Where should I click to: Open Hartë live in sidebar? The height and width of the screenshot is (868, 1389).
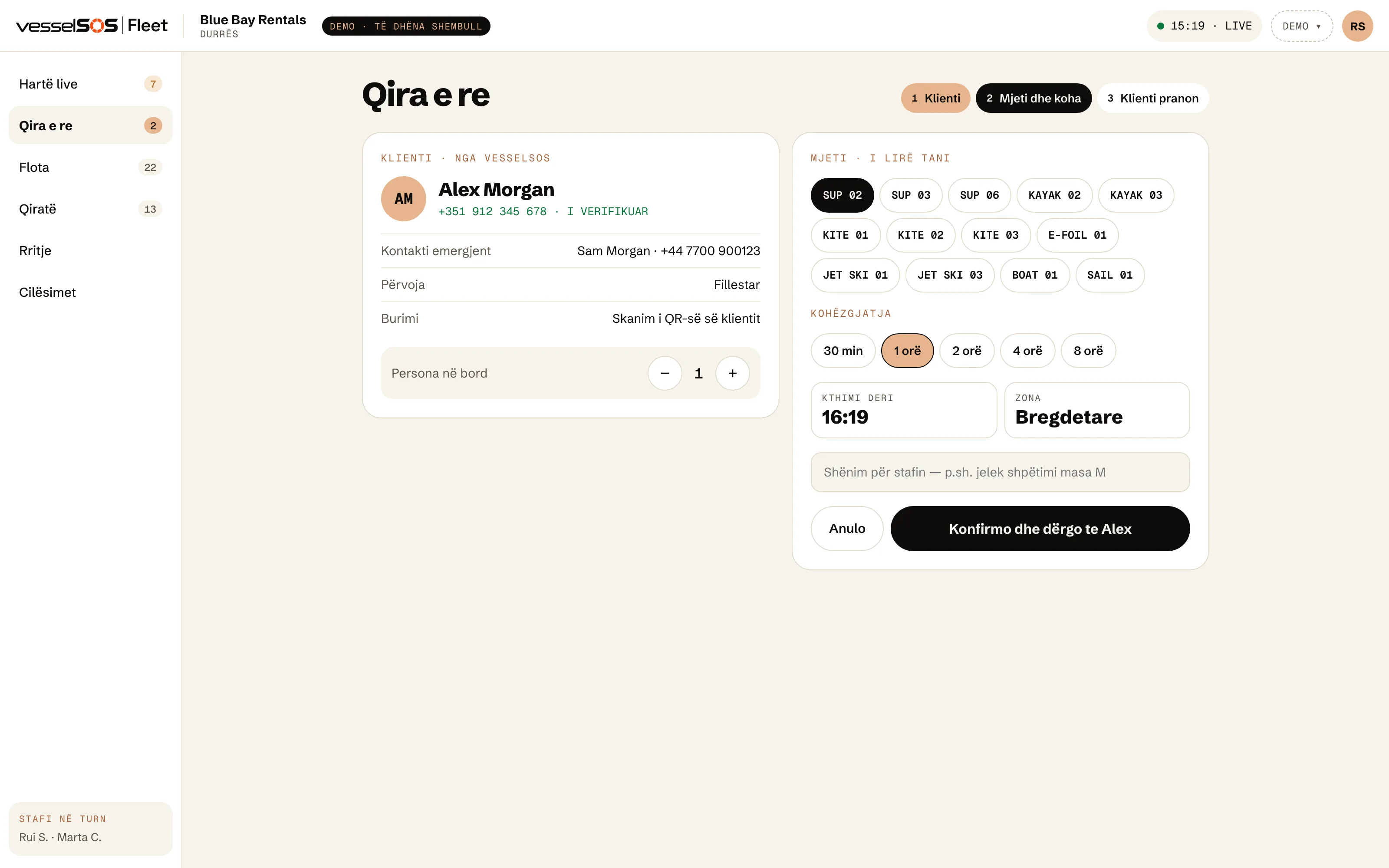point(91,84)
